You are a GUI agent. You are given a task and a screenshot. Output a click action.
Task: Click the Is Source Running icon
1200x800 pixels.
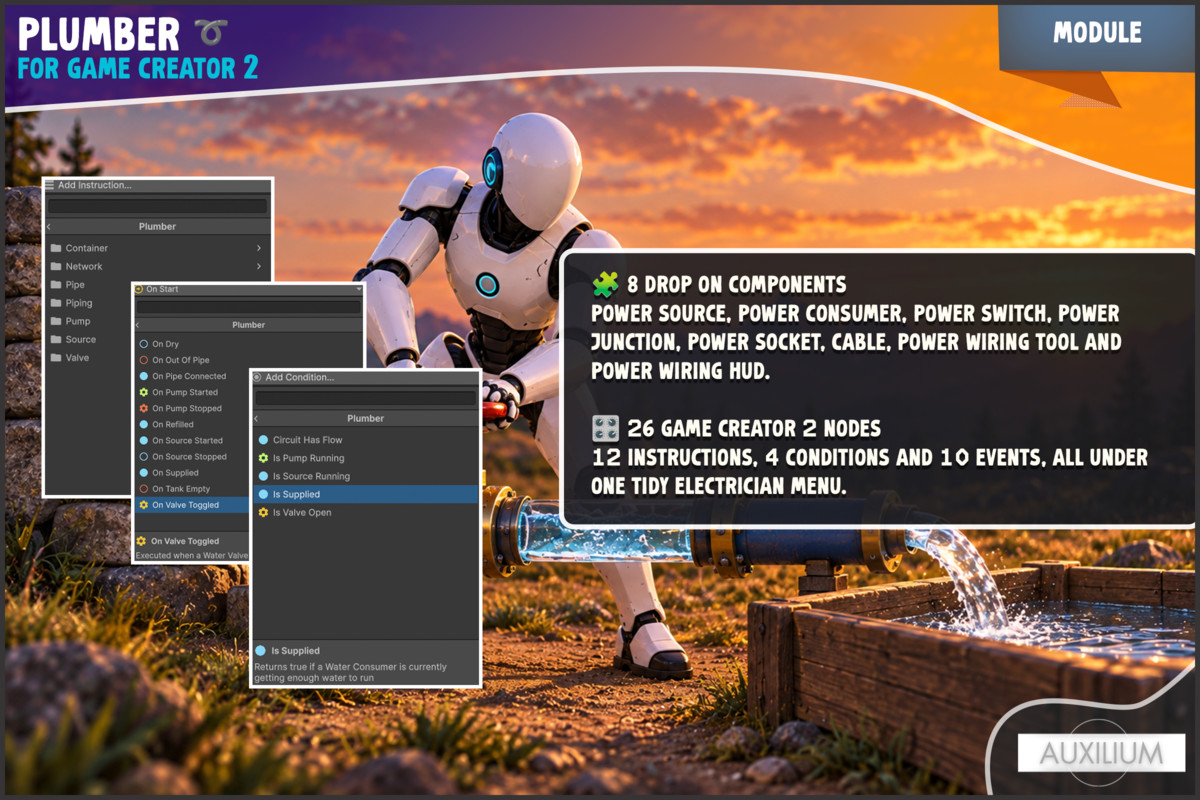(x=263, y=476)
